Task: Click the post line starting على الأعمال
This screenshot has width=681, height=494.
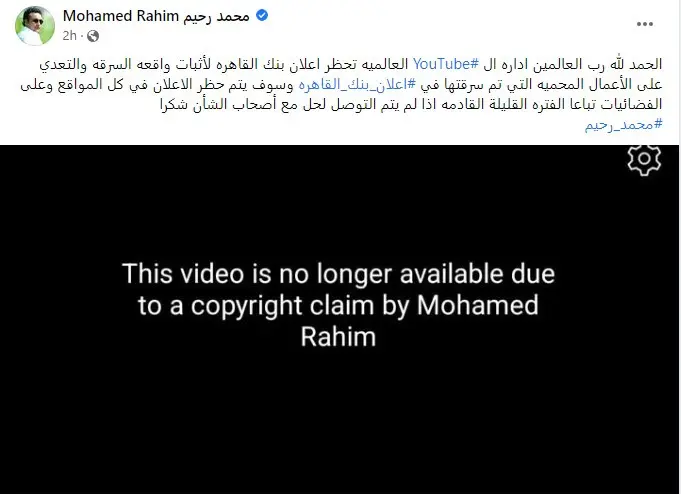Action: coord(341,85)
